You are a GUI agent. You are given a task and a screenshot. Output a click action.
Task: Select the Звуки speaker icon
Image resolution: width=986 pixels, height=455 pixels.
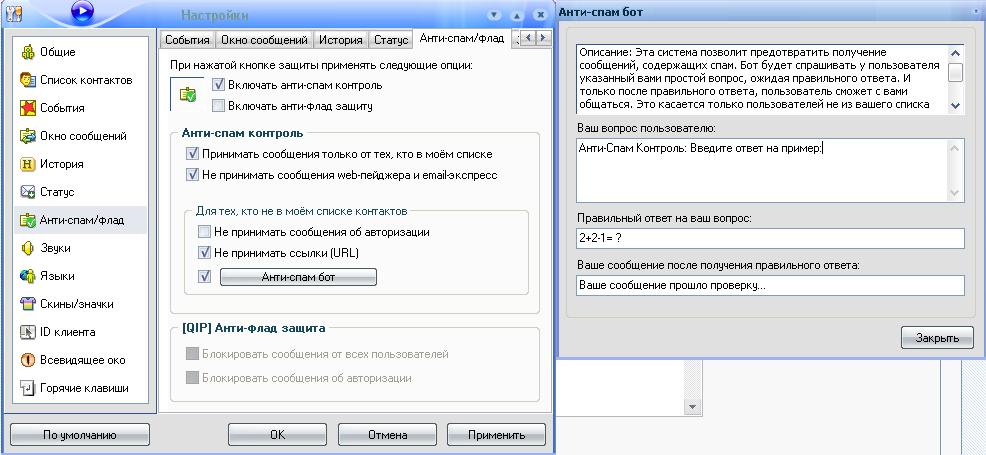pos(28,248)
